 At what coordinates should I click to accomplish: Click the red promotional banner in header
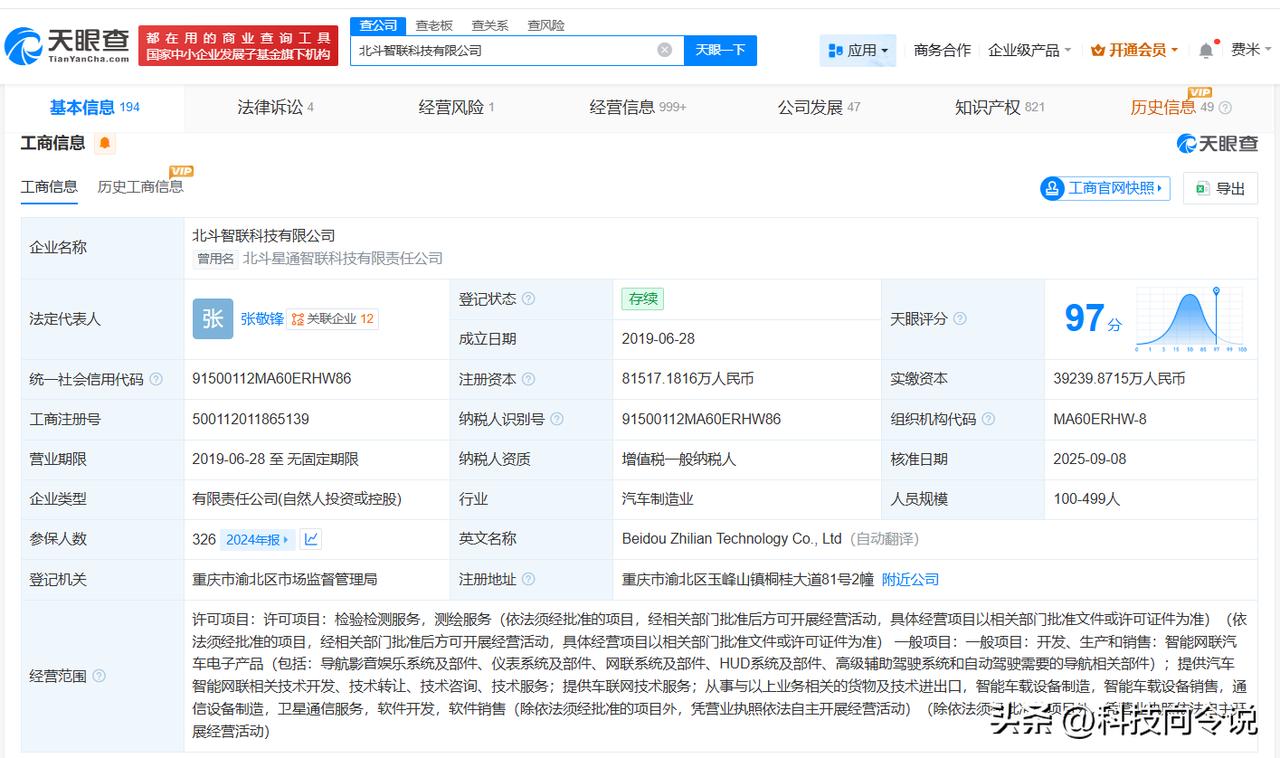pyautogui.click(x=237, y=46)
